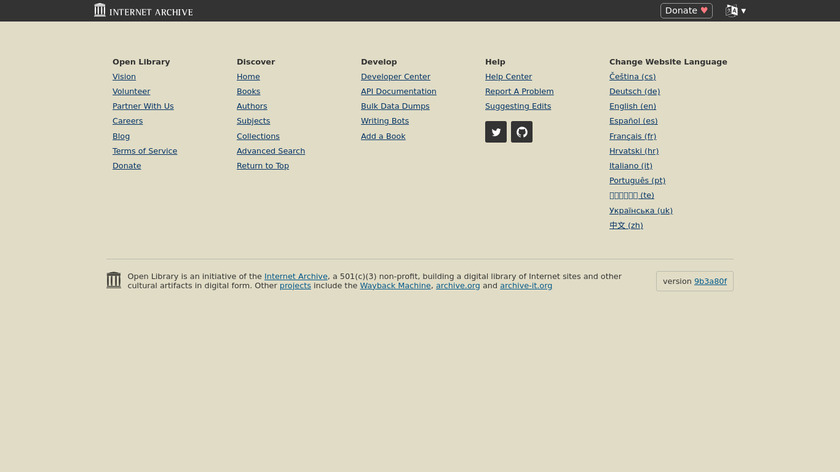Open the Help Center link
Viewport: 840px width, 472px height.
pyautogui.click(x=508, y=77)
